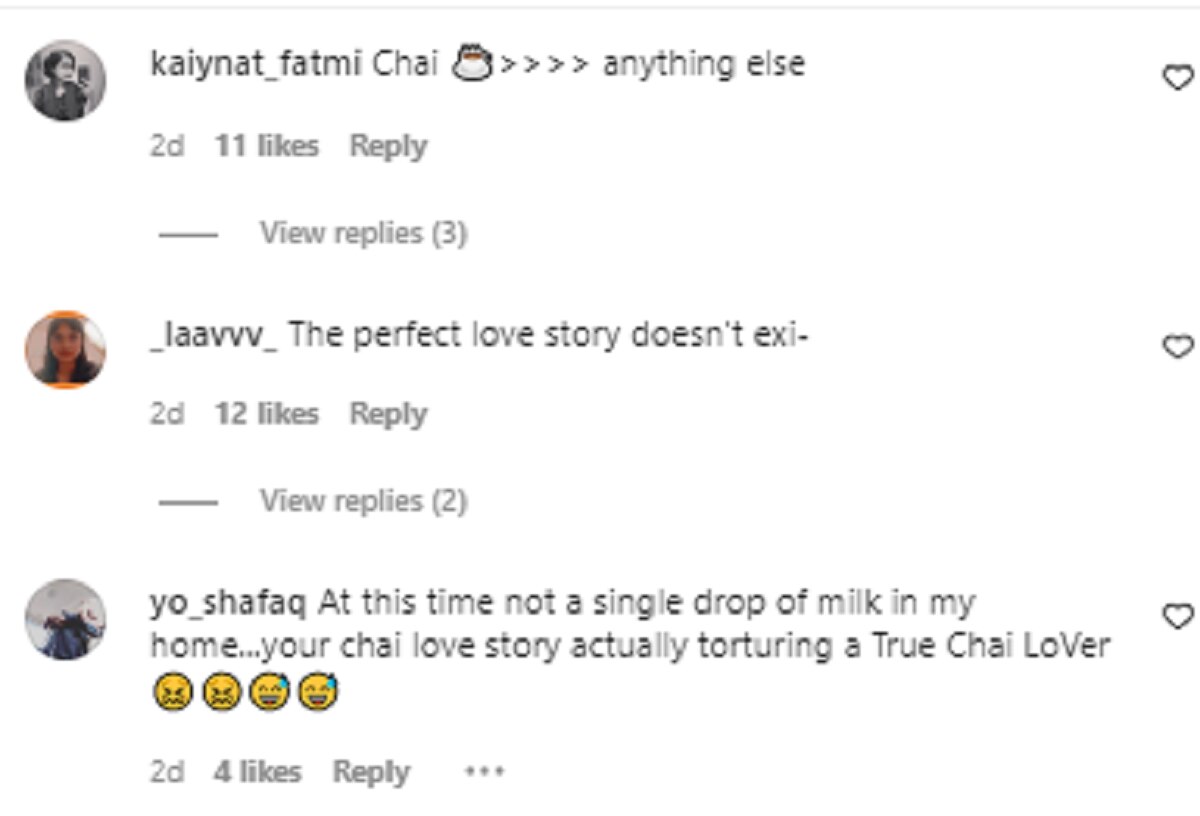Reply to kaiynat_fatmi's comment

coord(388,146)
